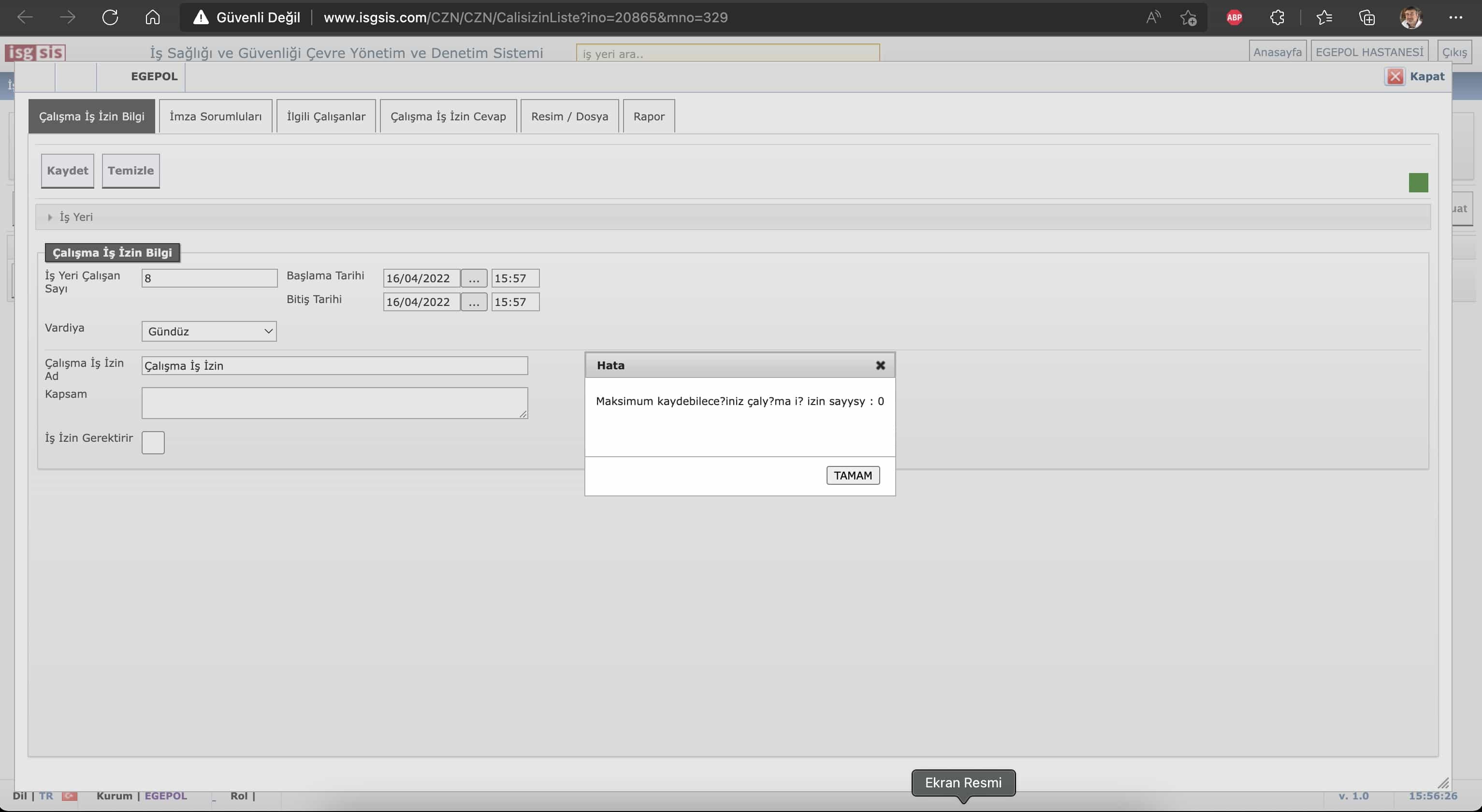Add page to favorites star icon
This screenshot has width=1482, height=812.
coord(1189,17)
